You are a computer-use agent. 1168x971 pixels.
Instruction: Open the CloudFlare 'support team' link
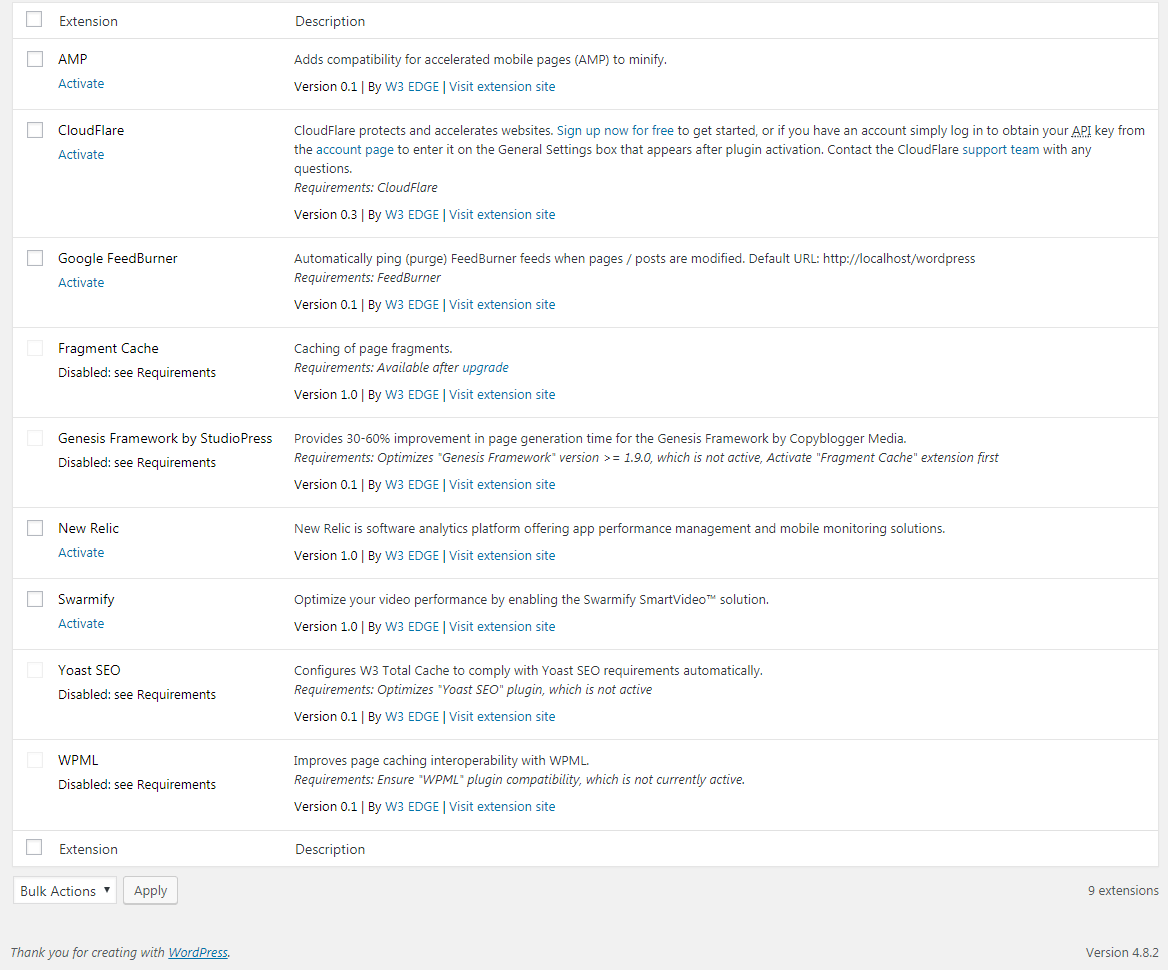pos(1000,150)
